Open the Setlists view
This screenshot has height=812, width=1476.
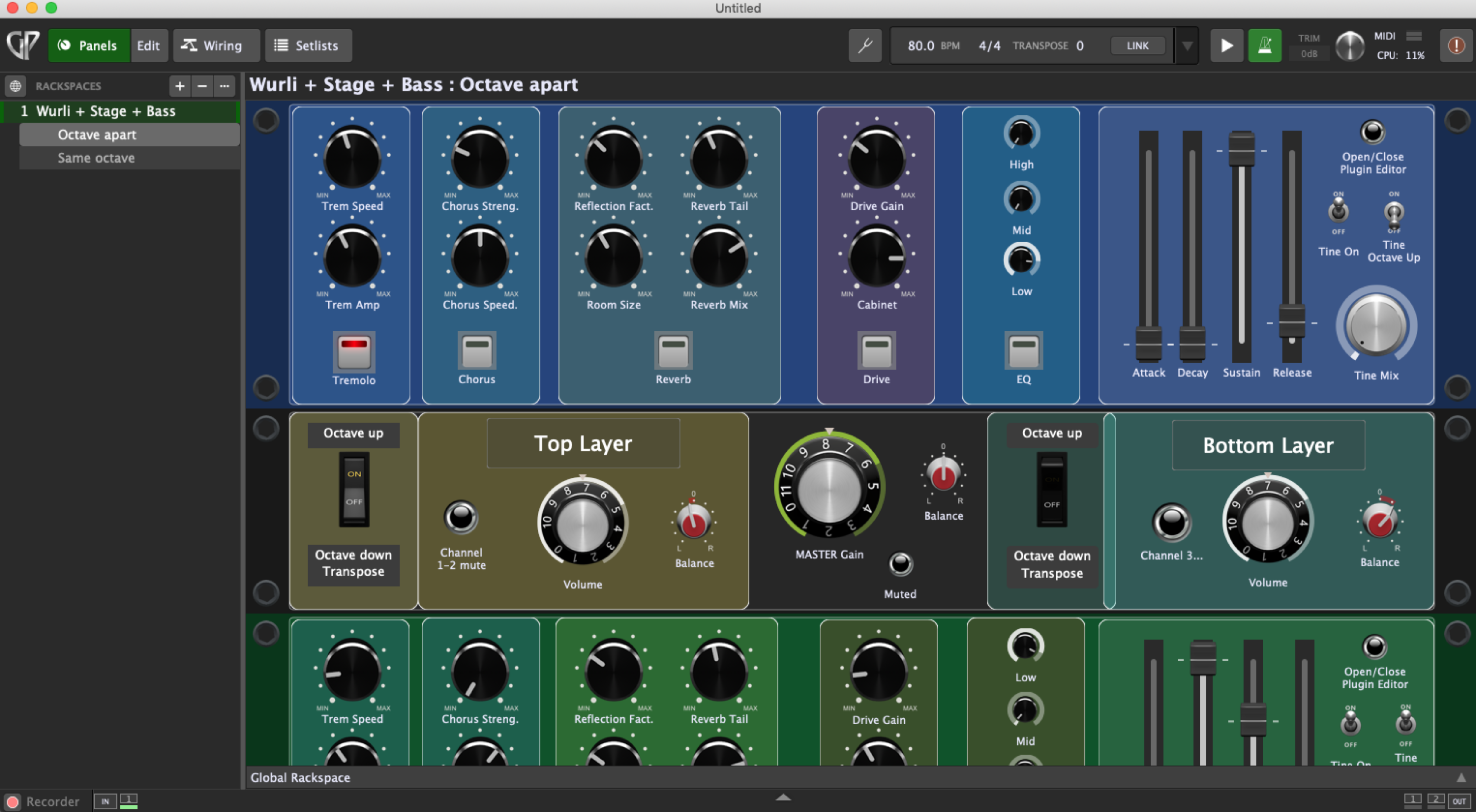point(308,45)
